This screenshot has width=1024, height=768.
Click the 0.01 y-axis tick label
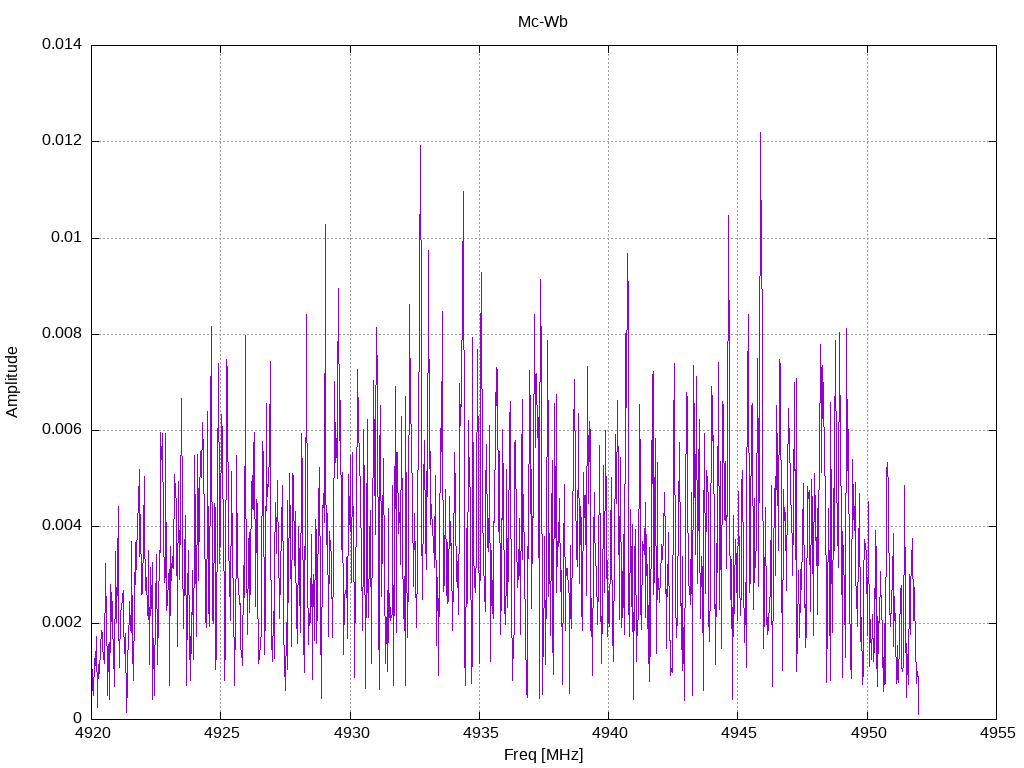(x=67, y=237)
